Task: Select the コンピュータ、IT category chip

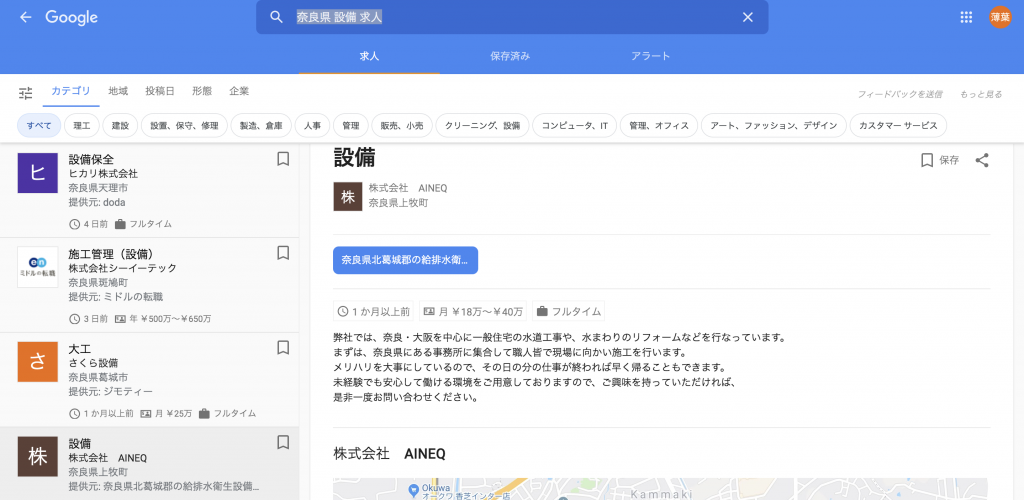Action: [x=575, y=125]
